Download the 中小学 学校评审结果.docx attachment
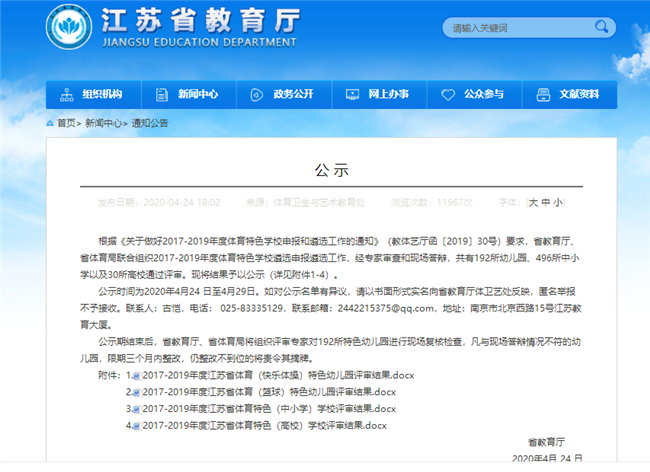650x472 pixels. (x=269, y=409)
